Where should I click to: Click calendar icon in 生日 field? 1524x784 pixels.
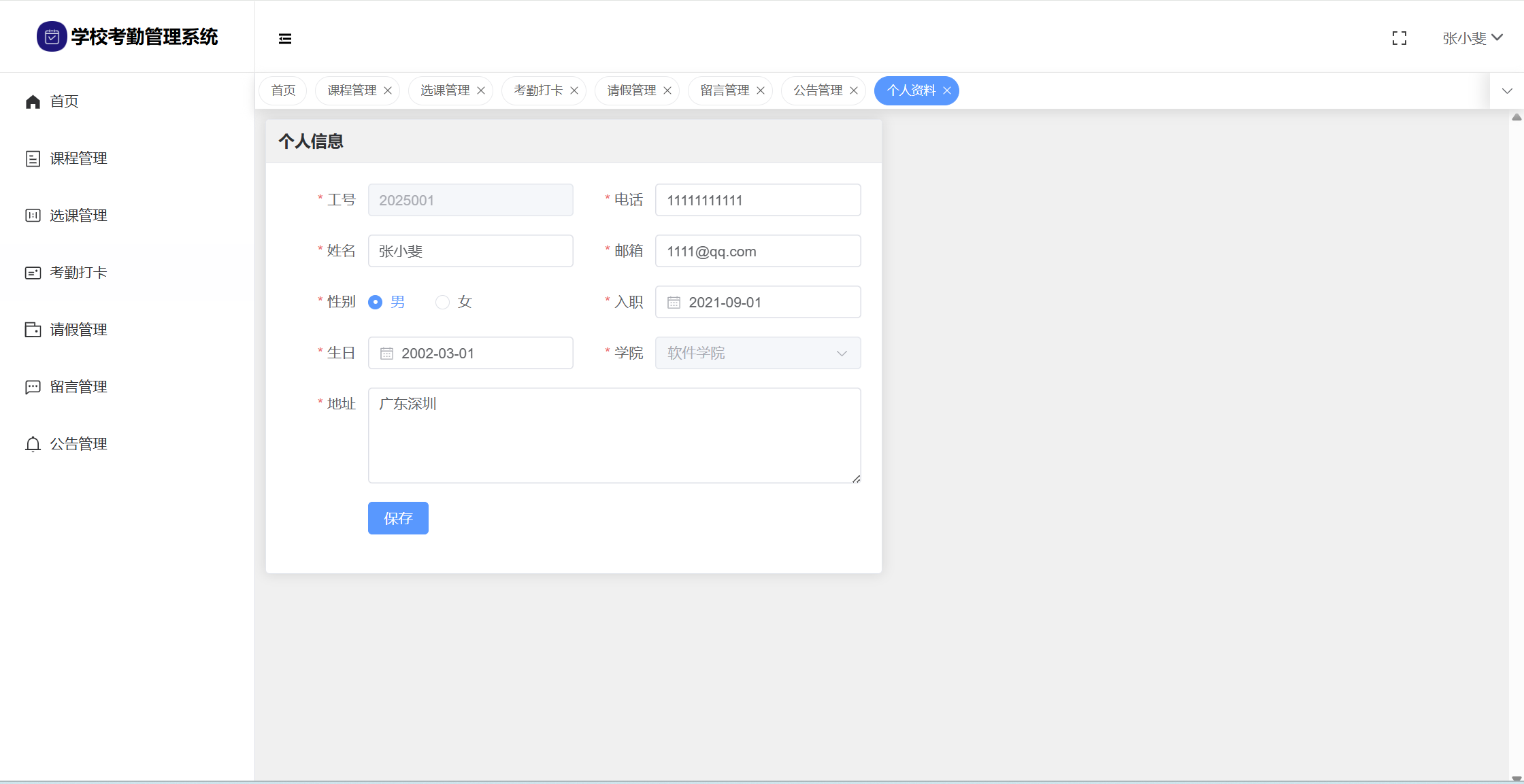pos(386,354)
